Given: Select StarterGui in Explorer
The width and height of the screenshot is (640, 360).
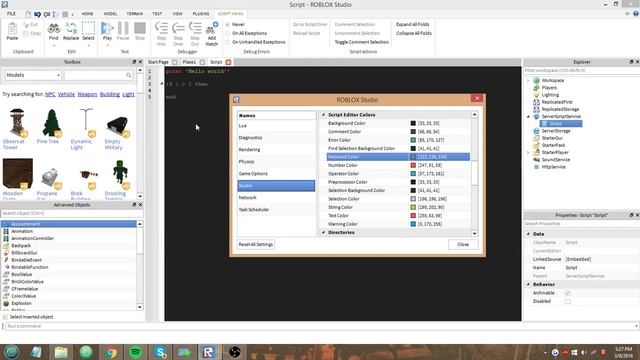Looking at the screenshot, I should click(x=552, y=138).
